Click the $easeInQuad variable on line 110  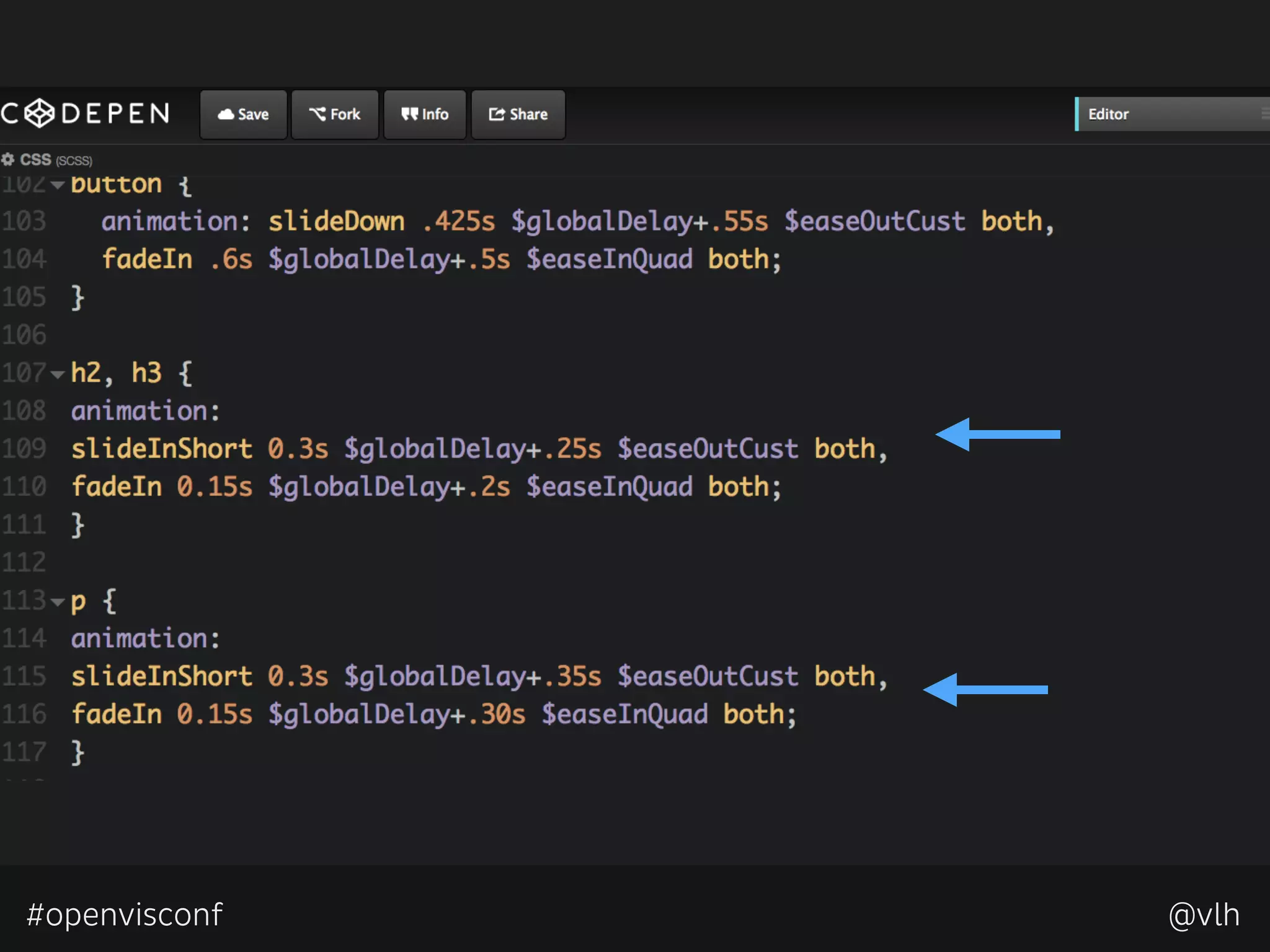coord(609,487)
